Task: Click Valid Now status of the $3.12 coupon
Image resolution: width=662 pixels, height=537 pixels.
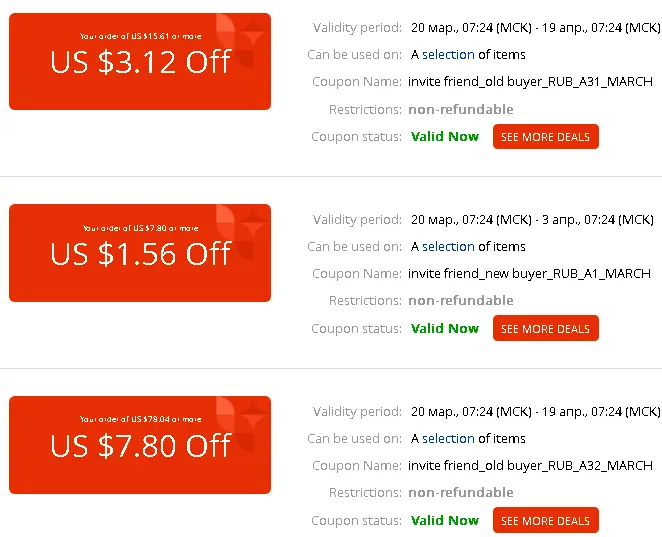Action: (x=445, y=136)
